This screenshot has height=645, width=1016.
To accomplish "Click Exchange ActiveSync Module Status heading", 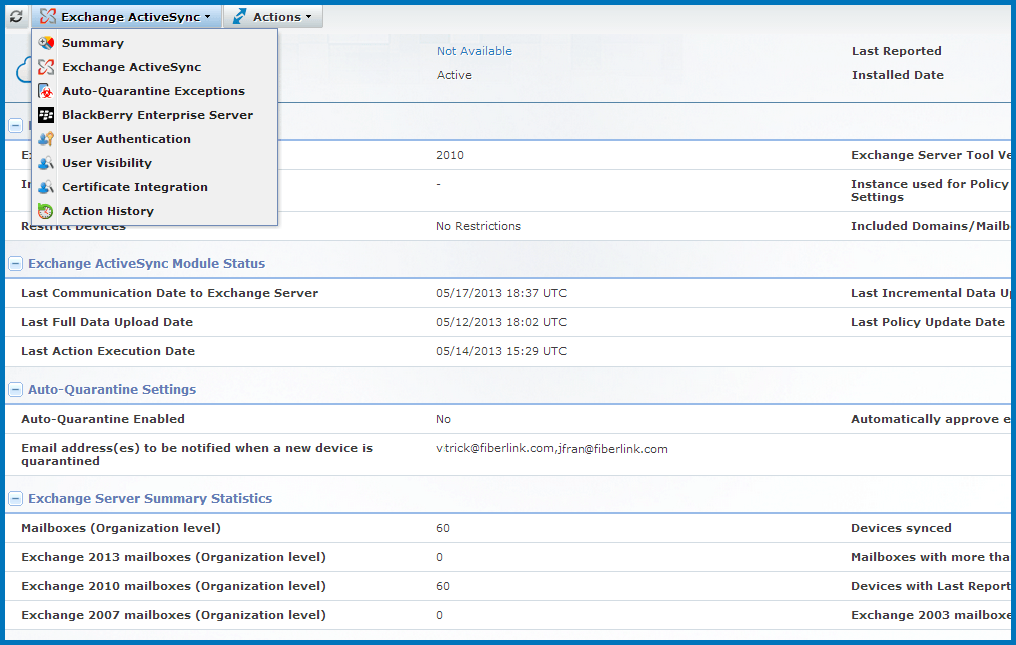I will [146, 263].
